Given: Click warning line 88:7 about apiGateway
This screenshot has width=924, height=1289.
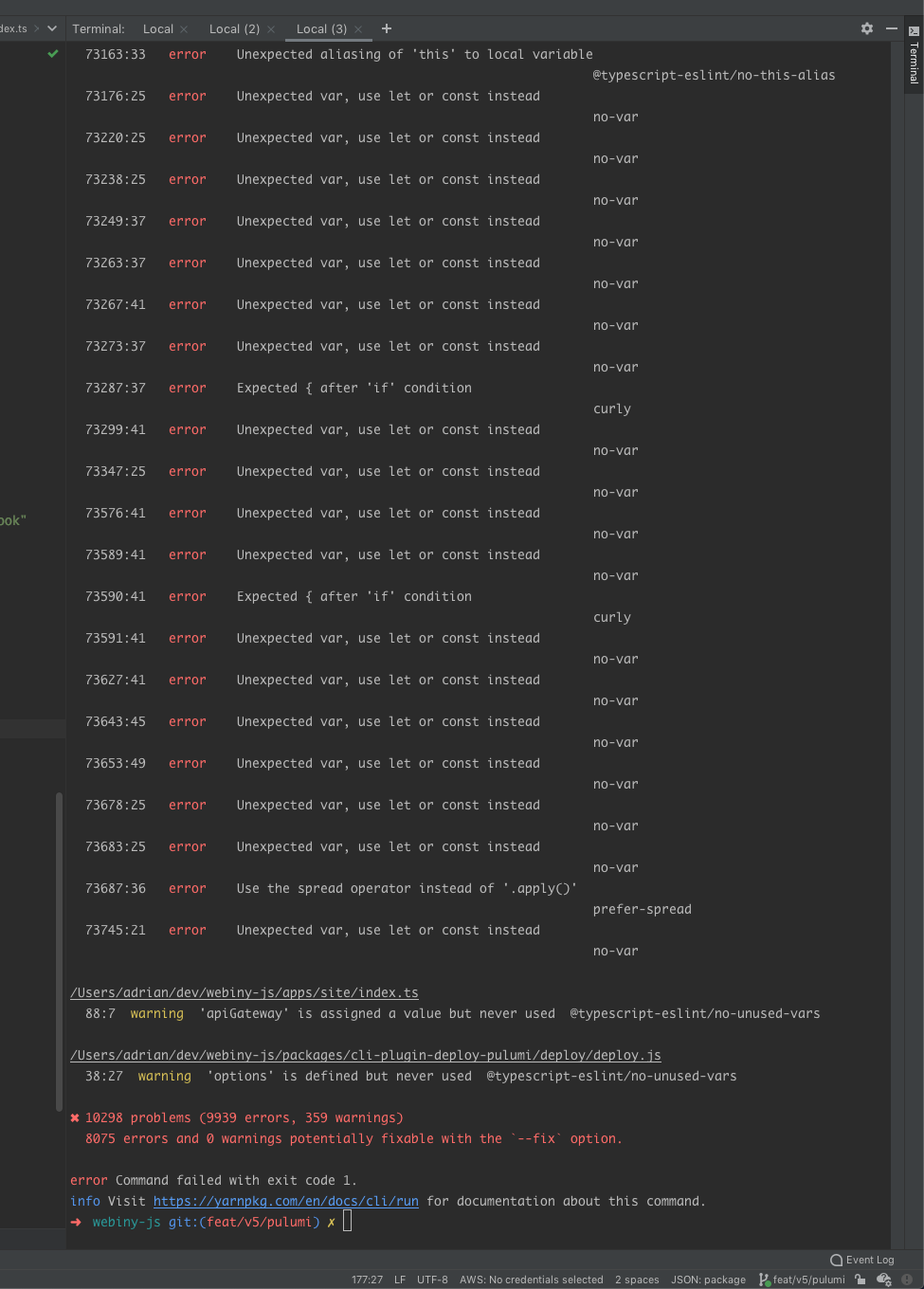Looking at the screenshot, I should 453,1013.
